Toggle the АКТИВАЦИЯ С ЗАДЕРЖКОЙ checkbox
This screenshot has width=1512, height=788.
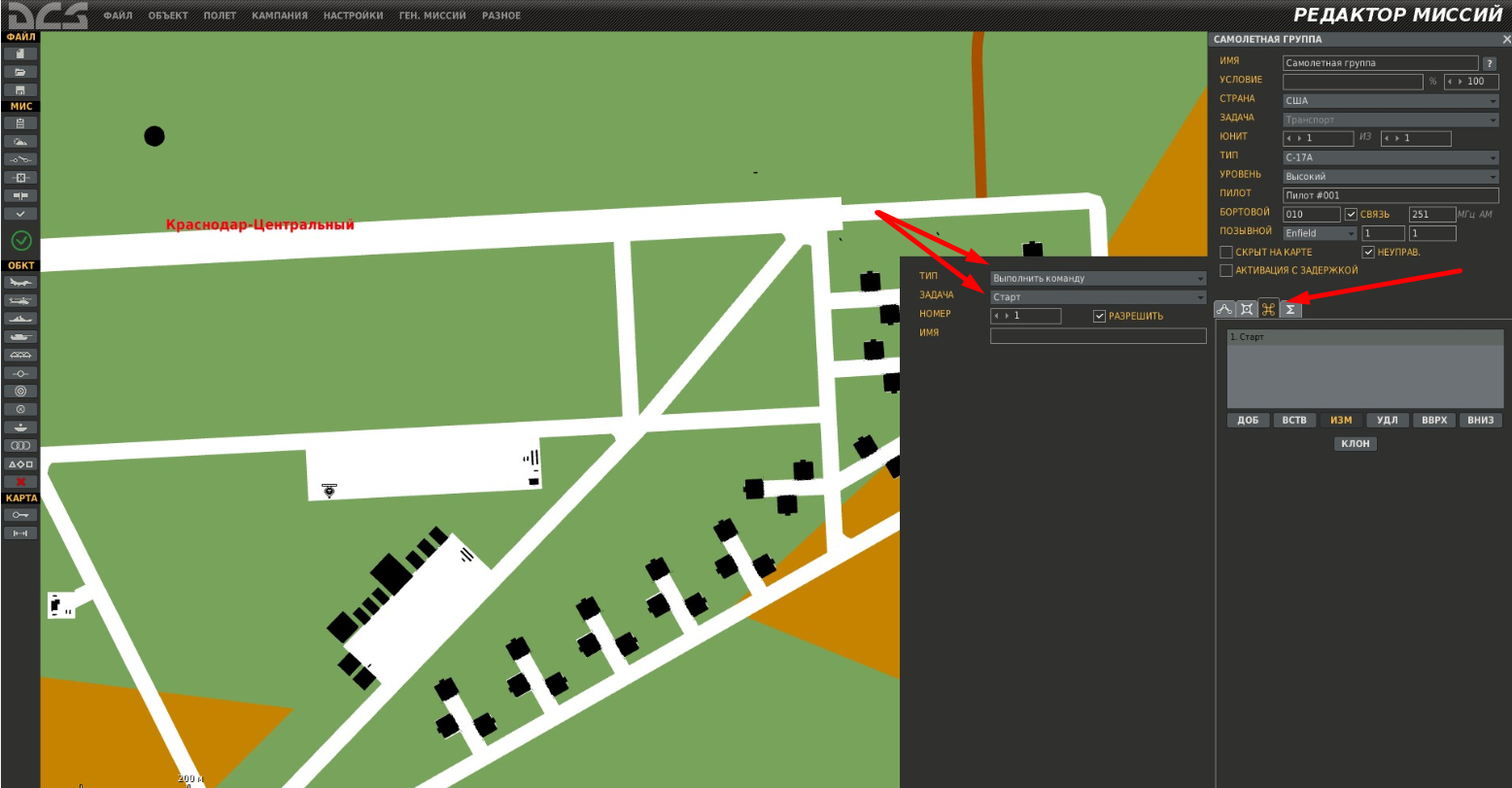coord(1226,270)
